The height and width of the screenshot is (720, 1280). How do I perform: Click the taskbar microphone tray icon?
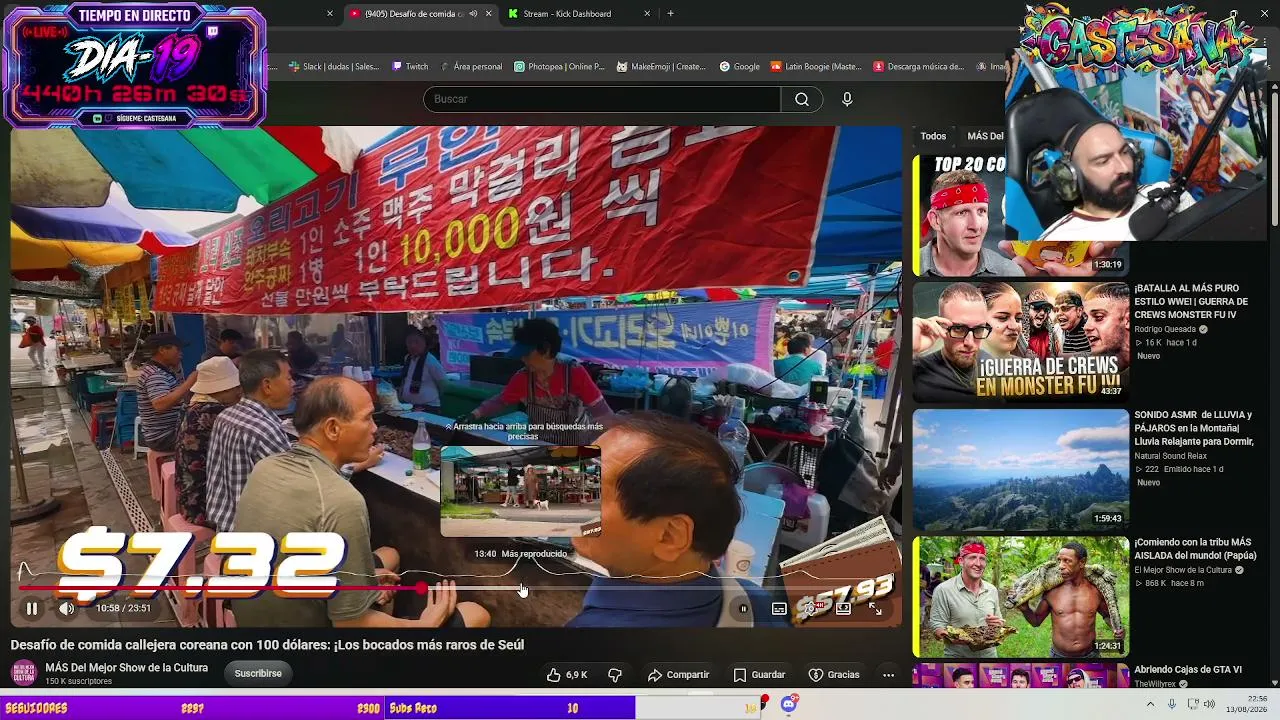(1172, 704)
